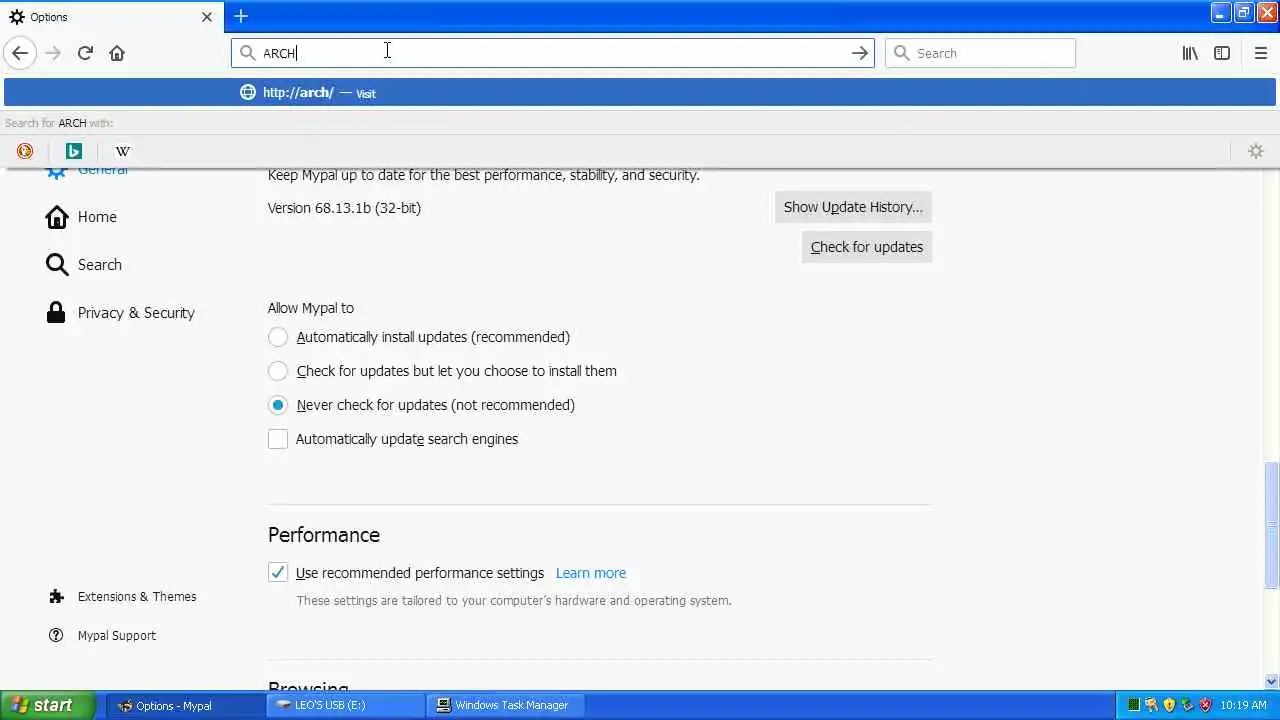Open a new tab with plus
The height and width of the screenshot is (720, 1280).
pos(241,16)
